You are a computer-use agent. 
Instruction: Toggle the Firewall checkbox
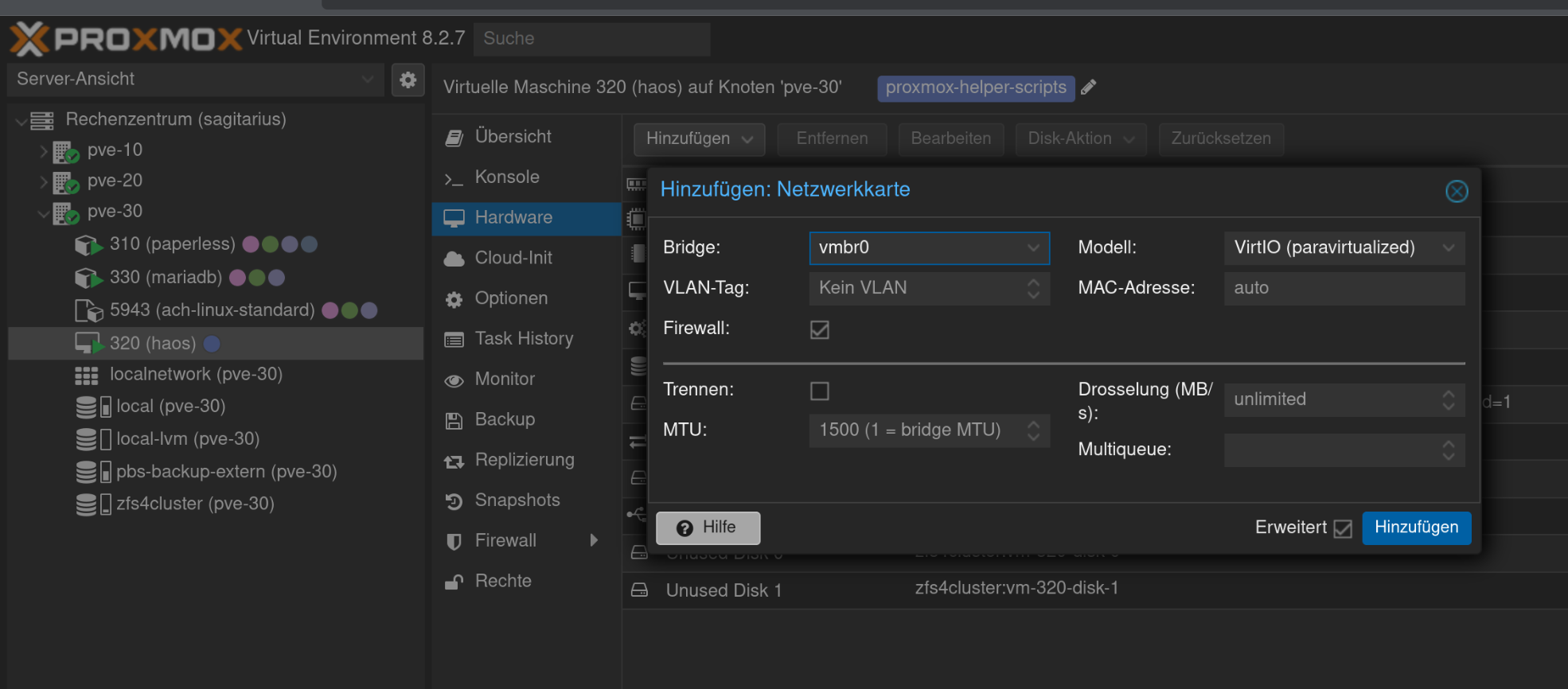point(819,329)
